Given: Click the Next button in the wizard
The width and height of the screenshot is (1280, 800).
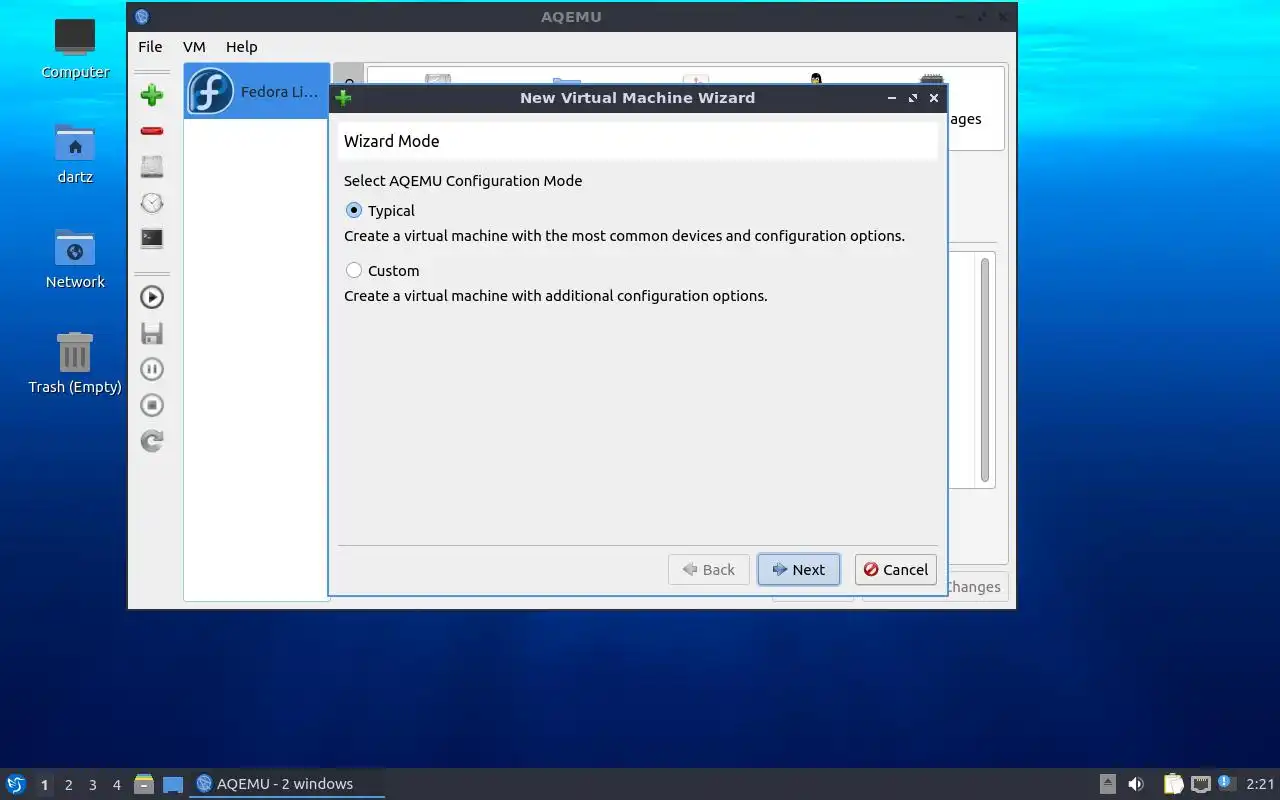Looking at the screenshot, I should coord(798,570).
